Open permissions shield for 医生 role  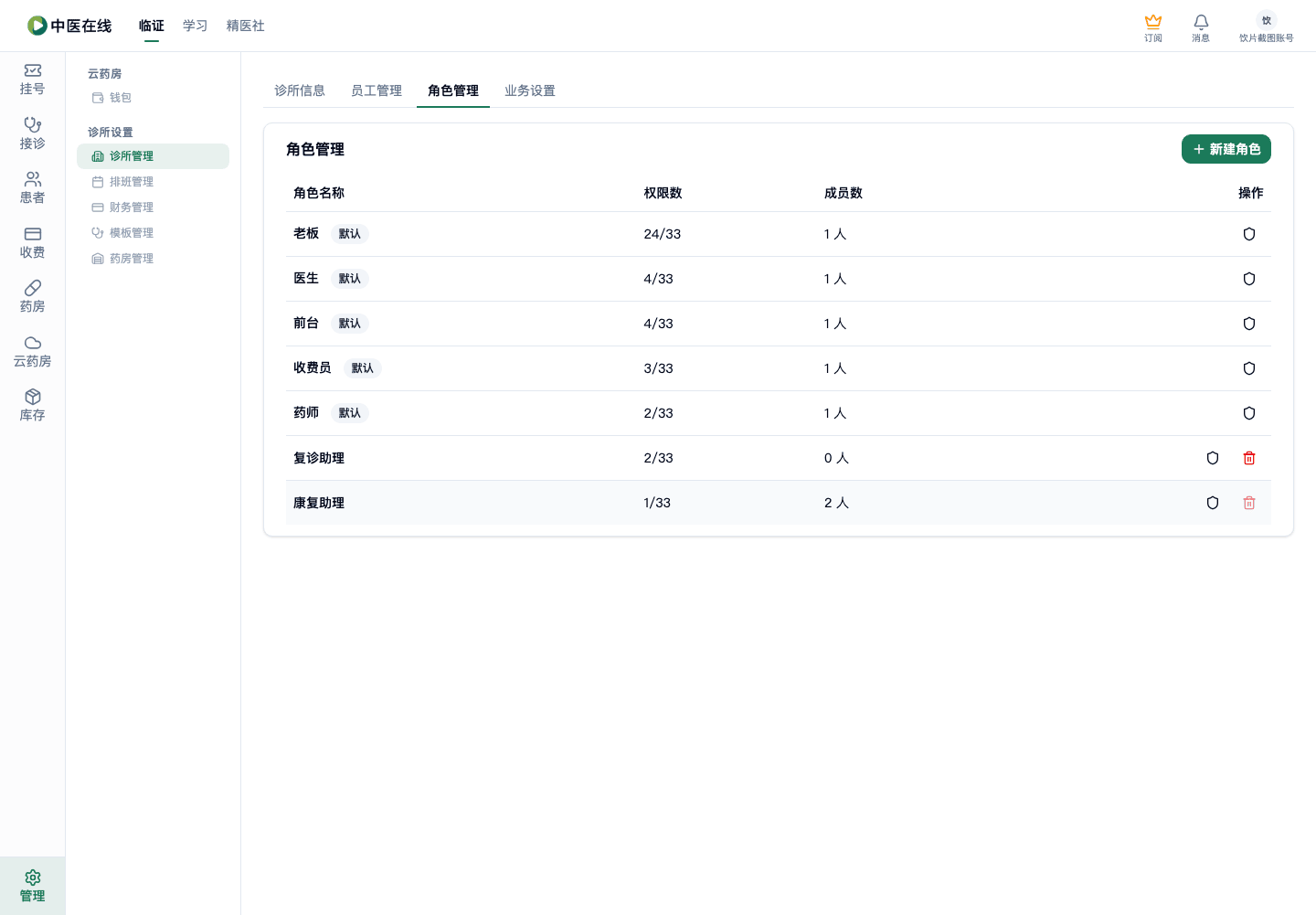[1249, 279]
